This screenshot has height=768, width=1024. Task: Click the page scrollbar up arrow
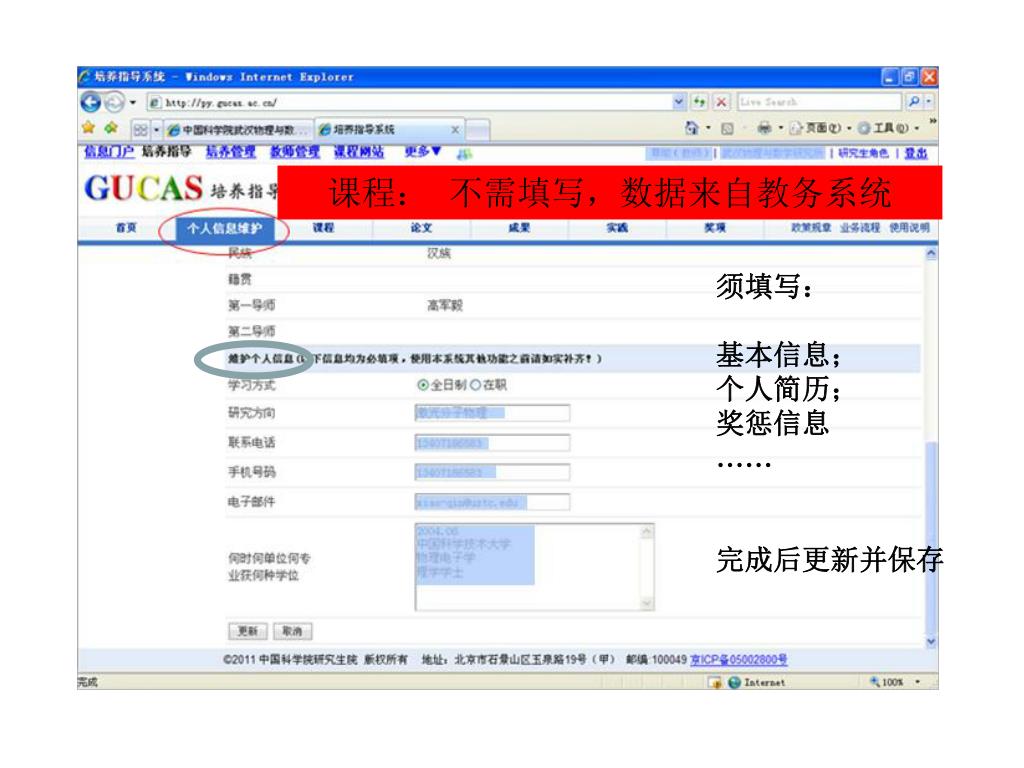(x=931, y=254)
